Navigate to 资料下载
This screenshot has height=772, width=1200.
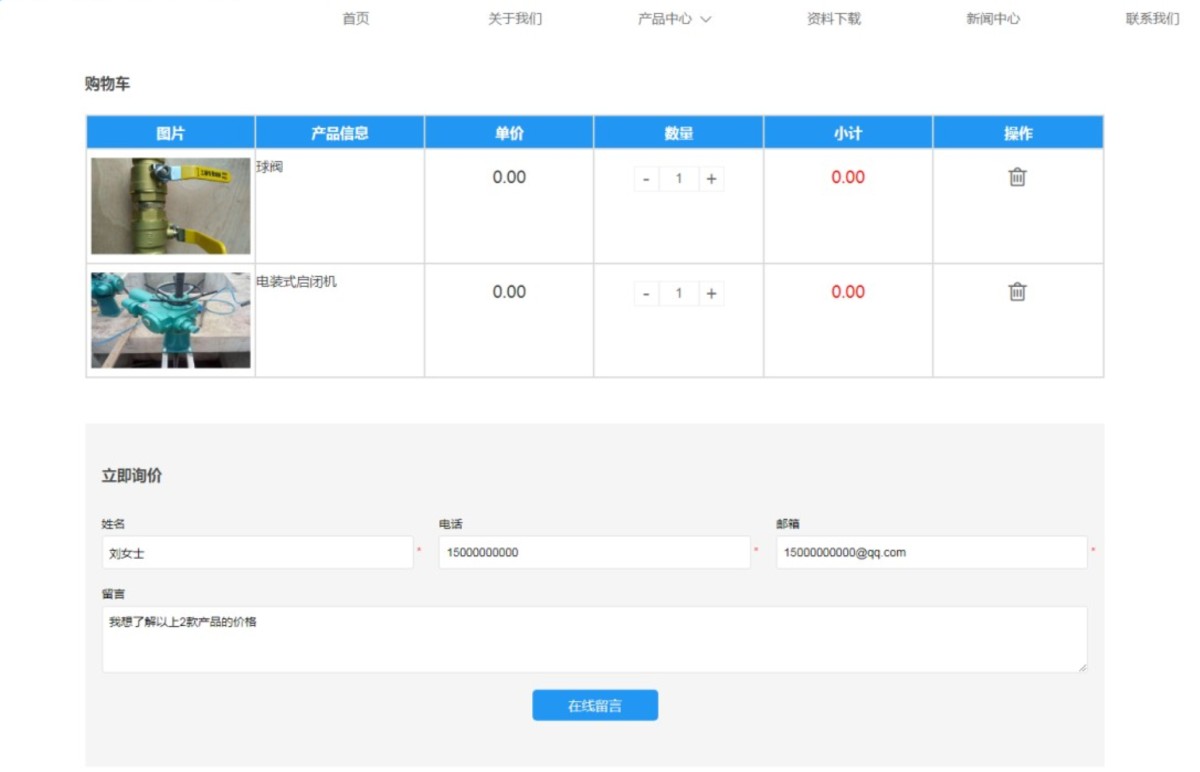(834, 19)
